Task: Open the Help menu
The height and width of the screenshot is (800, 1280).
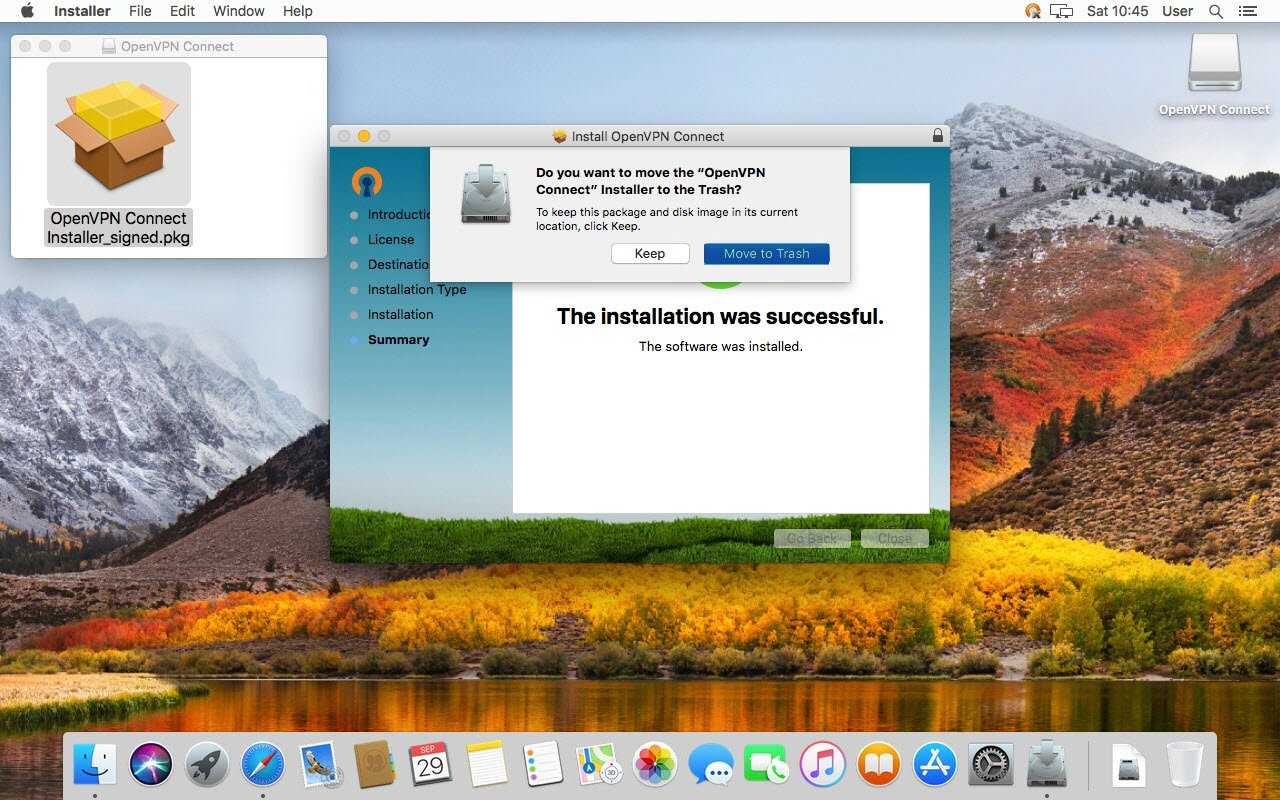Action: coord(298,11)
